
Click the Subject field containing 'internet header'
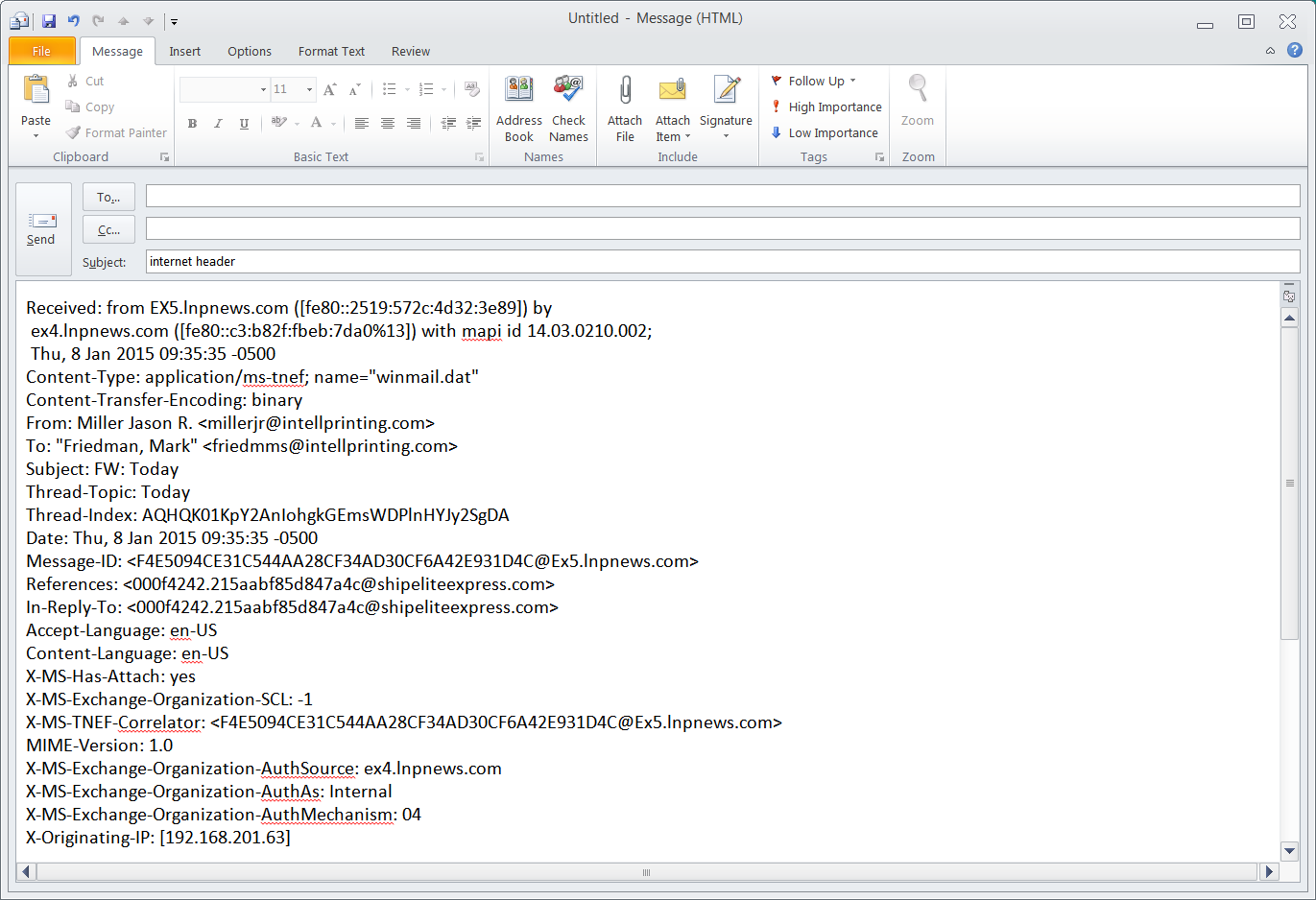tap(722, 262)
